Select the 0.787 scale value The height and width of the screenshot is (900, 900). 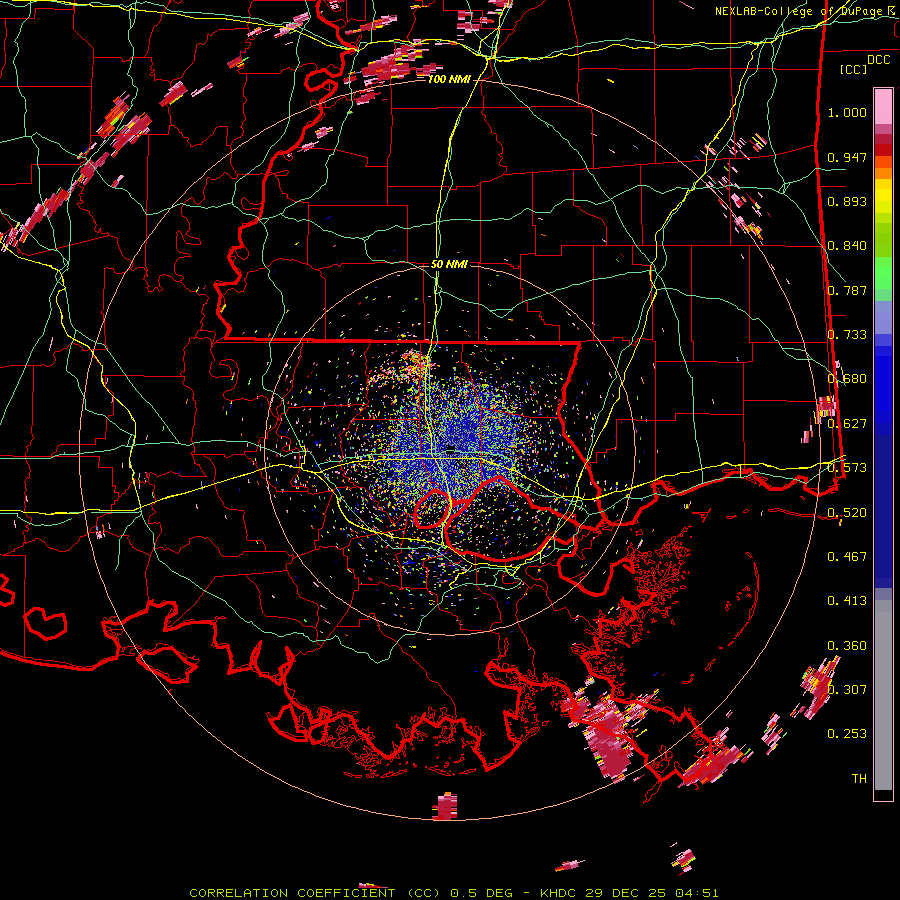point(847,290)
